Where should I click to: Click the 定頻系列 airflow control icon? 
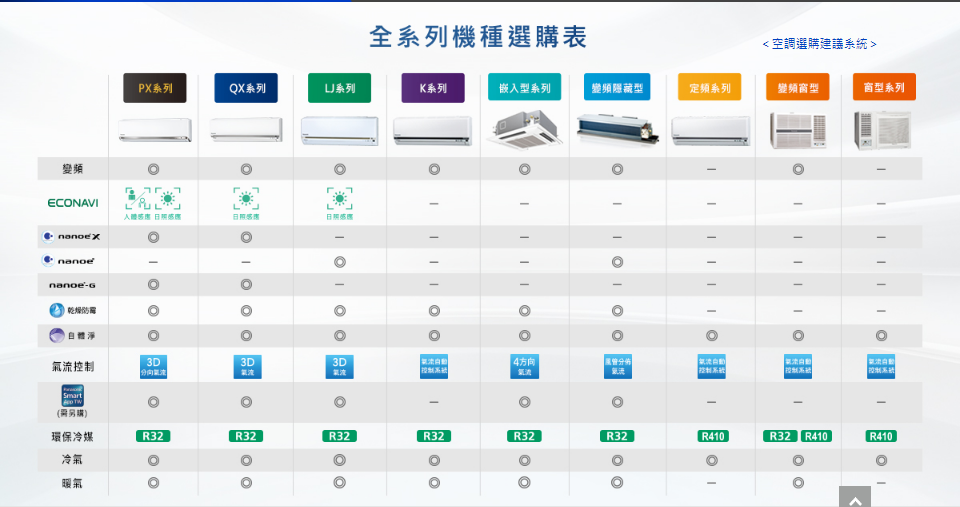[x=711, y=366]
